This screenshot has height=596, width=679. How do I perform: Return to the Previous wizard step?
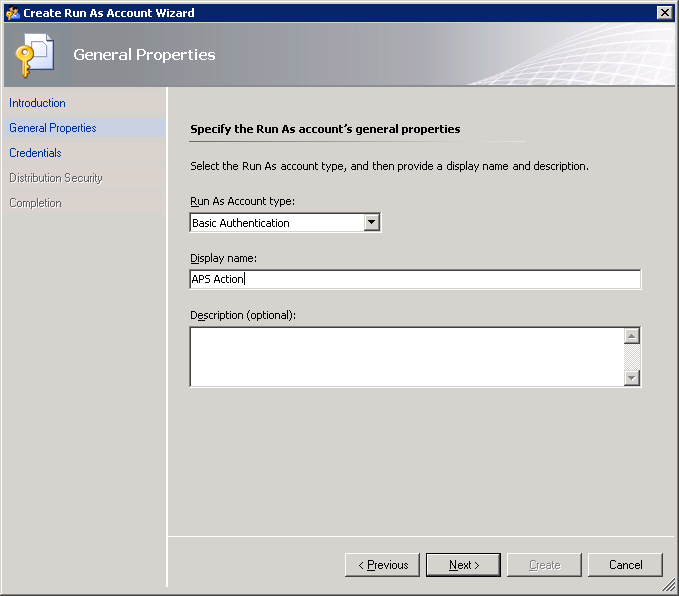click(382, 565)
